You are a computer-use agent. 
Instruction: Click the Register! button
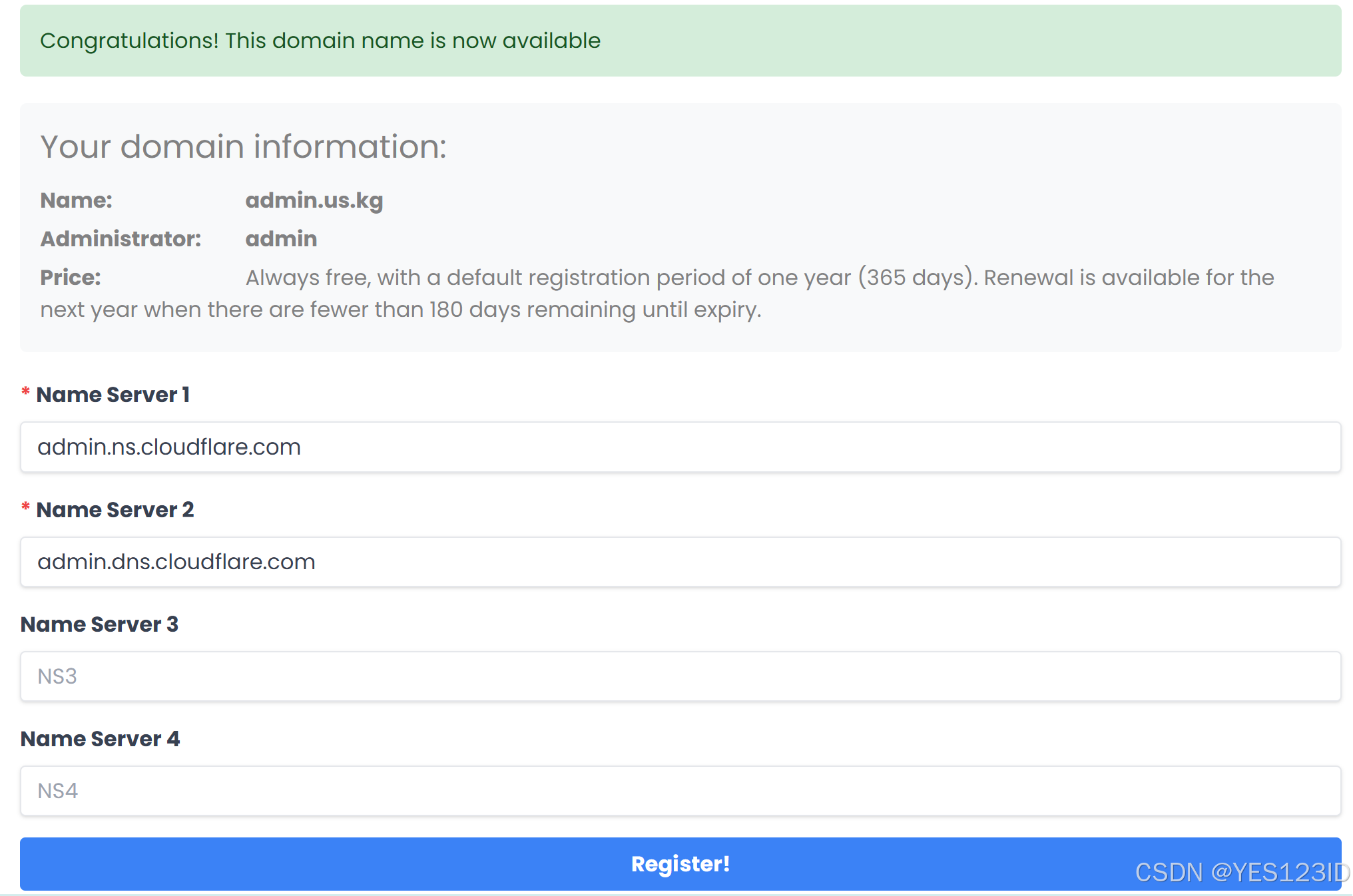[x=680, y=863]
